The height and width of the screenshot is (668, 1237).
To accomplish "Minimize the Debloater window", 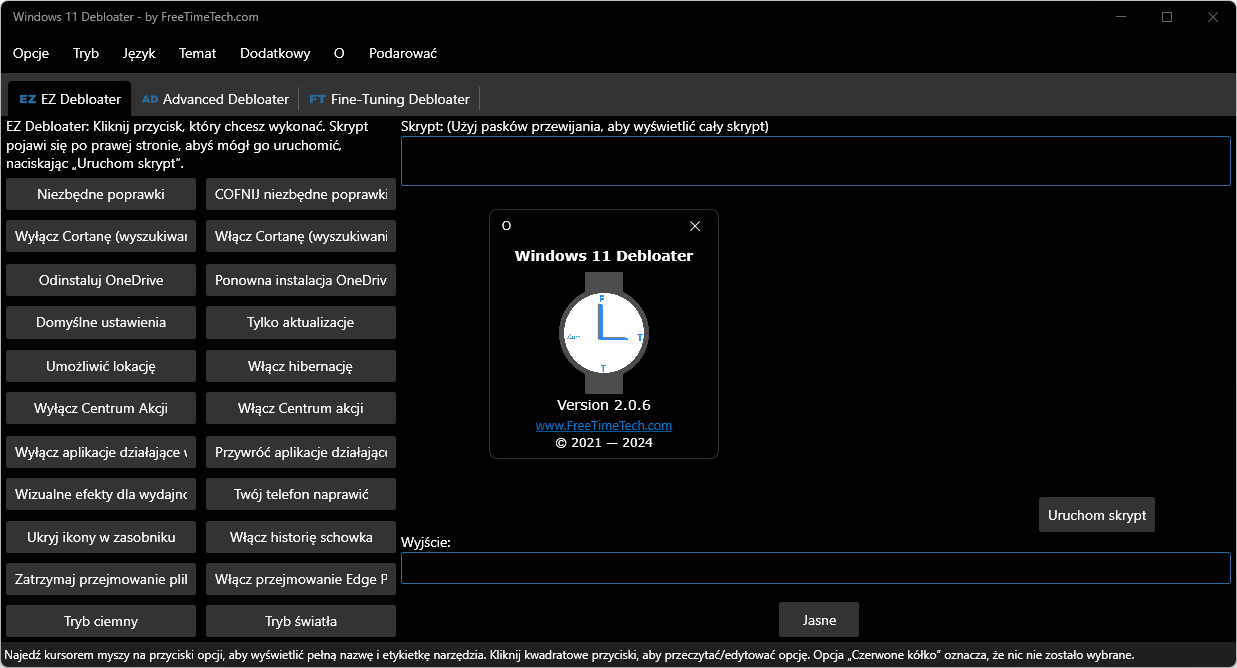I will [x=1121, y=17].
